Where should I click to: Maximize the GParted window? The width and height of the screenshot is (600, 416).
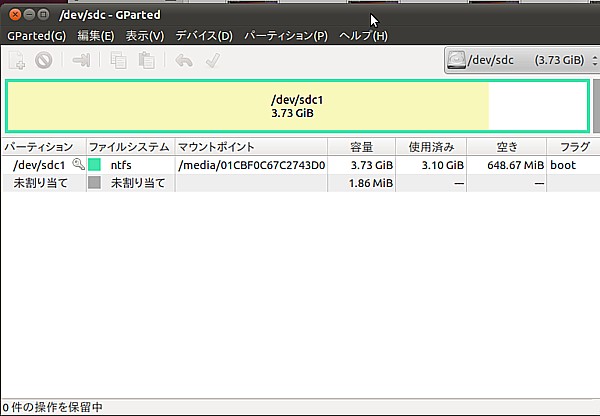(44, 15)
